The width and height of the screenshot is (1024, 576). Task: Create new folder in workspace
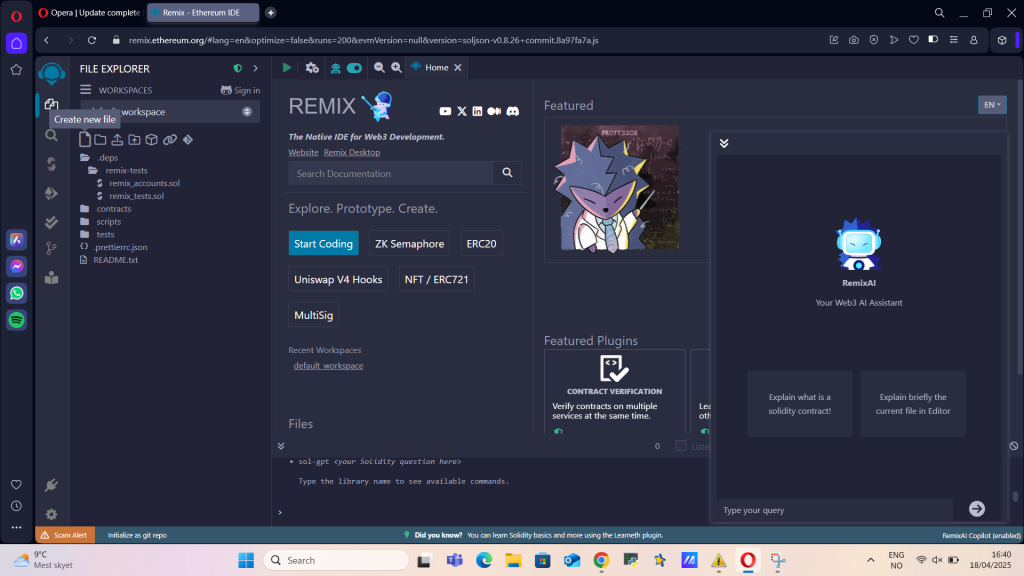click(100, 139)
